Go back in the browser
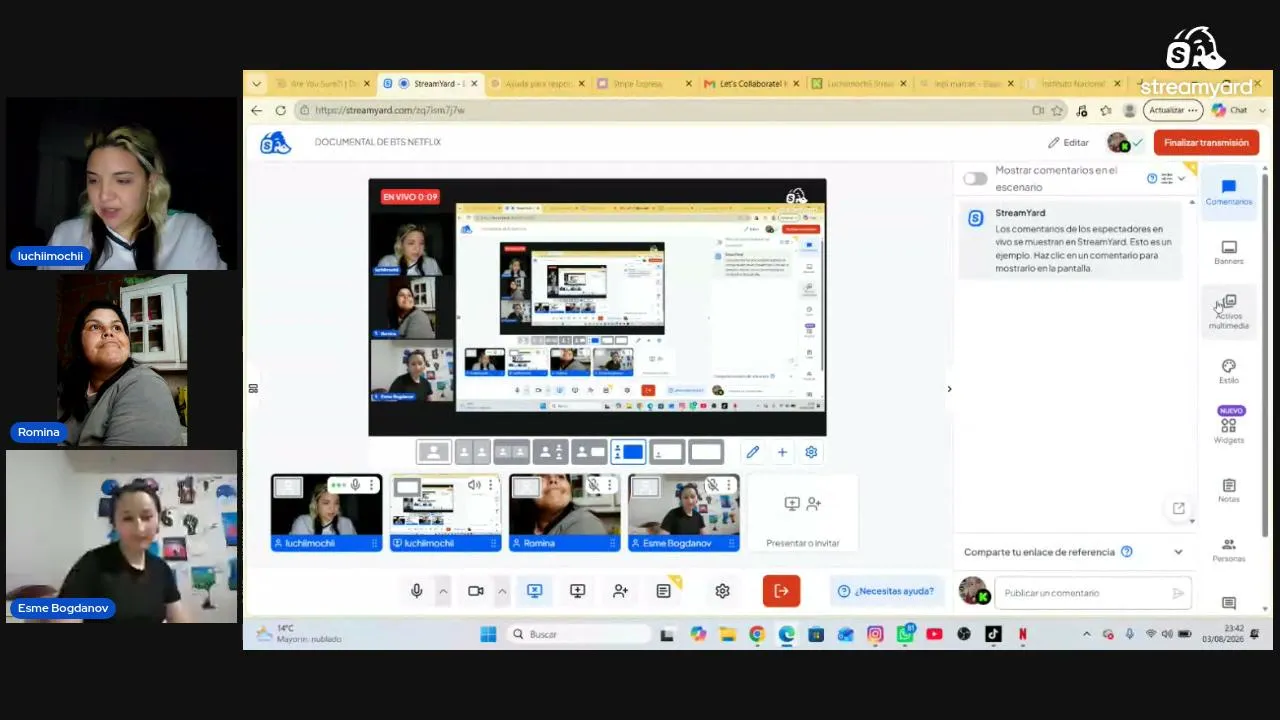This screenshot has width=1280, height=720. tap(257, 110)
